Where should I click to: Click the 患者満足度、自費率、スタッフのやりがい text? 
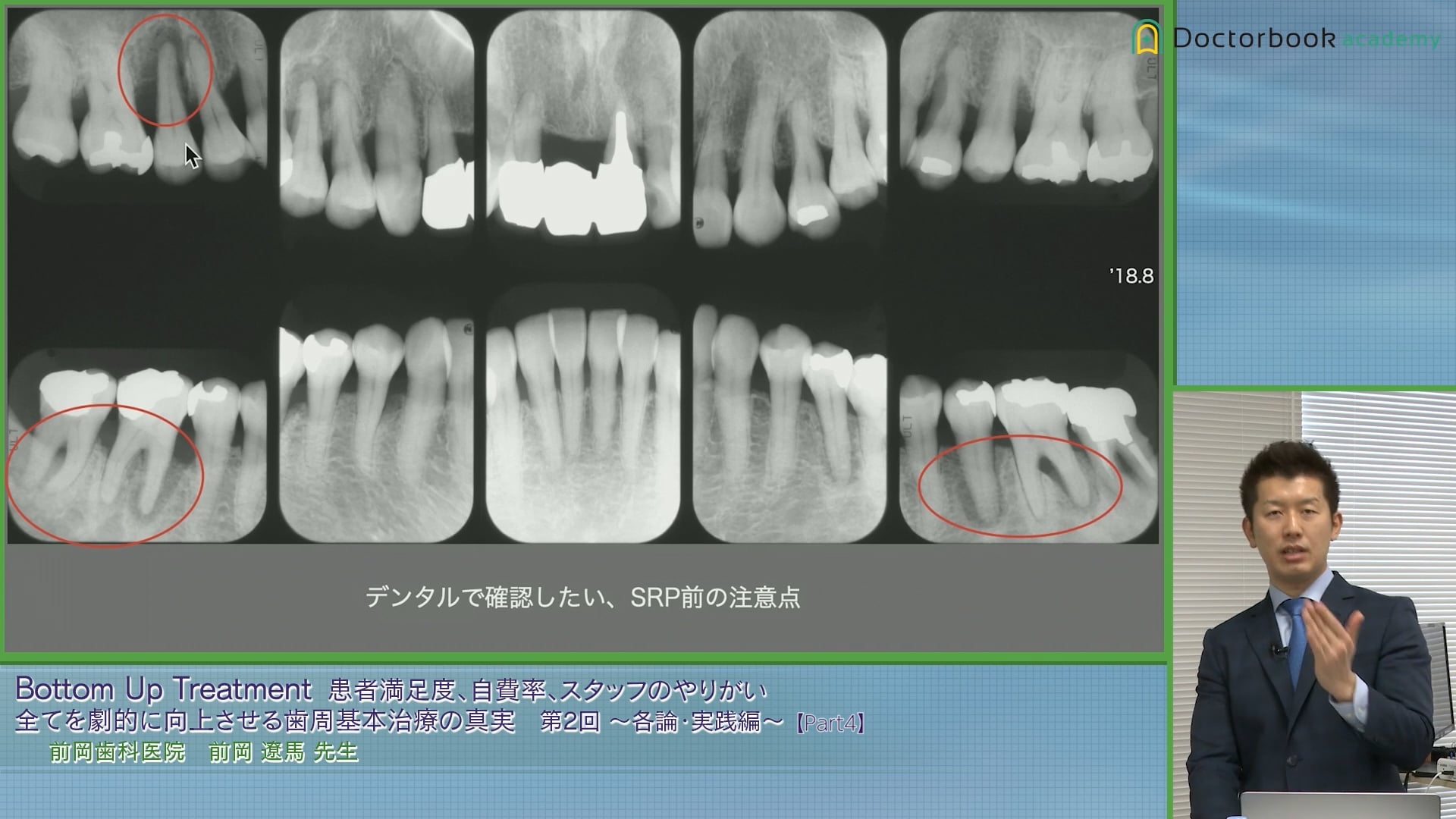coord(548,690)
